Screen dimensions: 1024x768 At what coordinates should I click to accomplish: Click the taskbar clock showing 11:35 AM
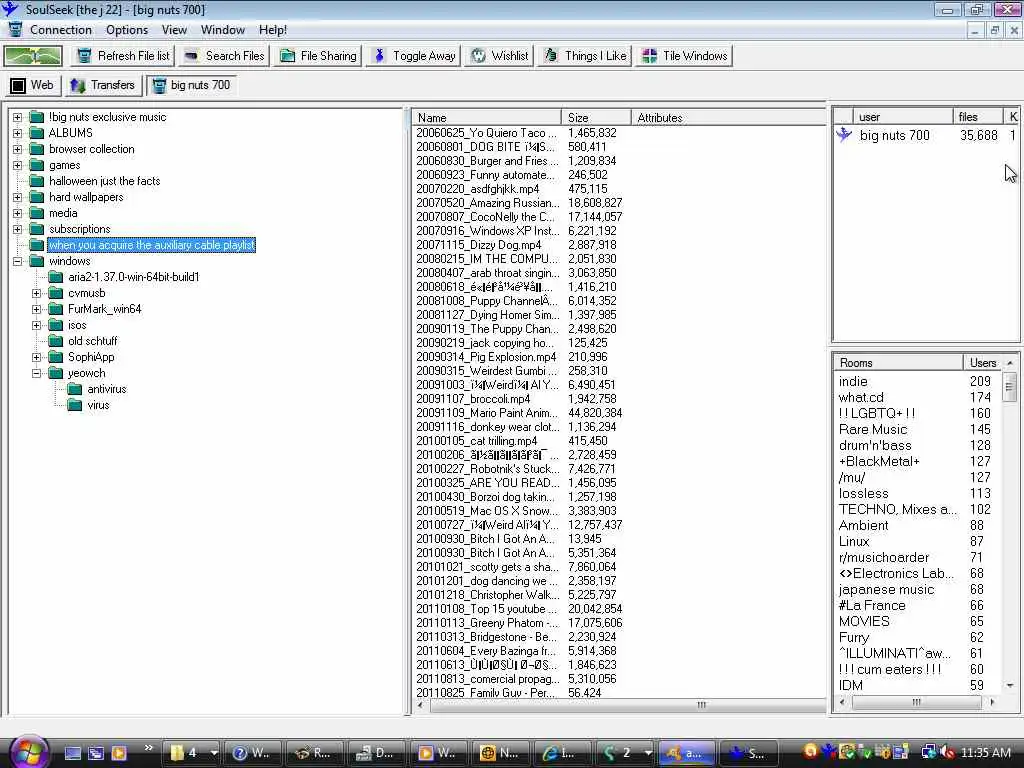click(985, 752)
